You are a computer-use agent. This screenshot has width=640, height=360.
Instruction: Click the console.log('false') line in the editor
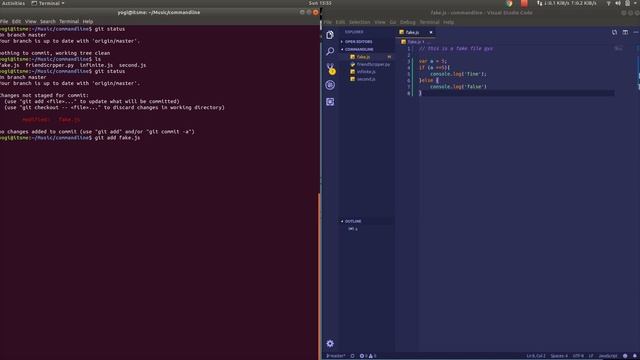click(458, 87)
